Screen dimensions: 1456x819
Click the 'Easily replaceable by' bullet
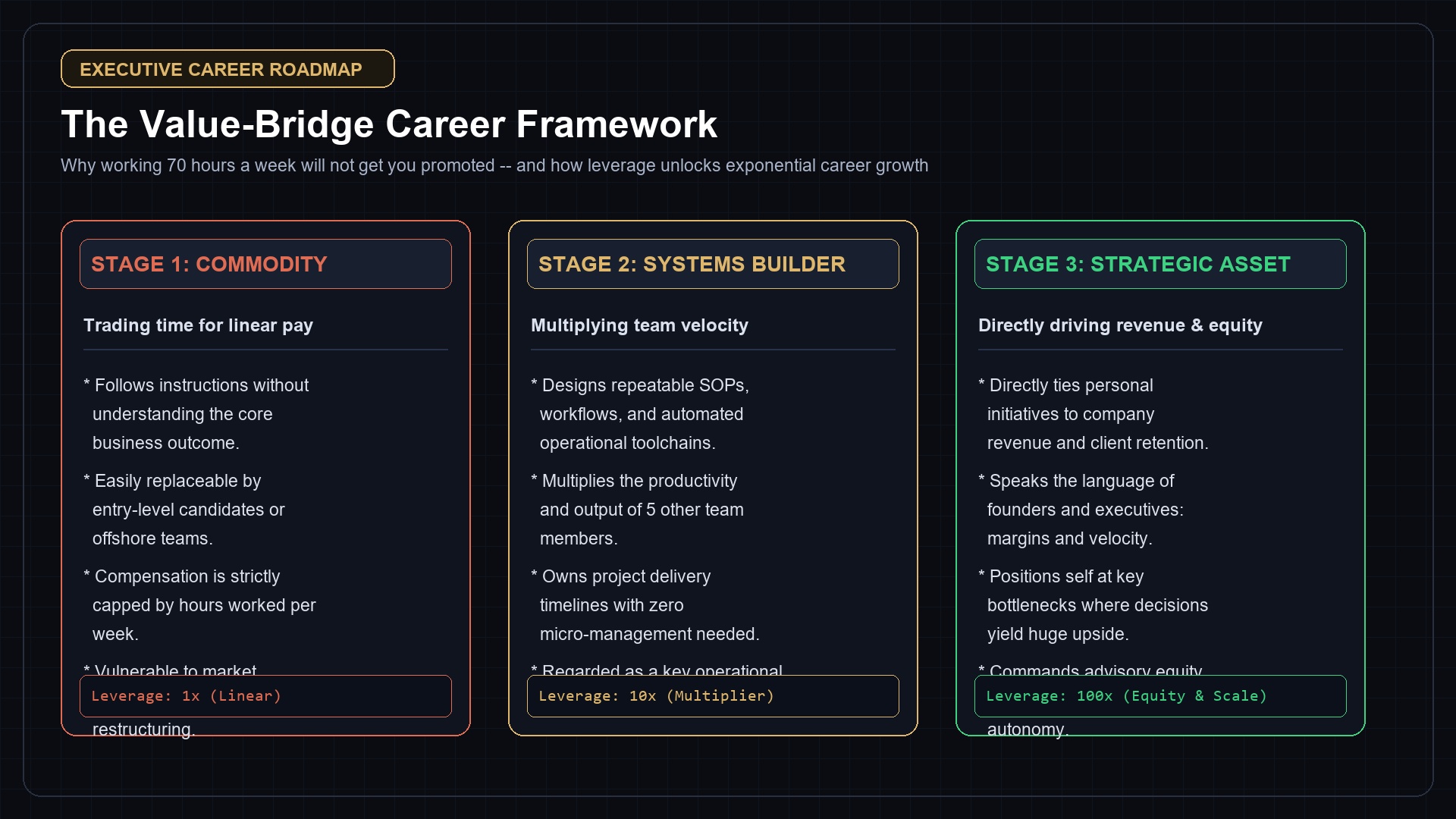[x=184, y=510]
